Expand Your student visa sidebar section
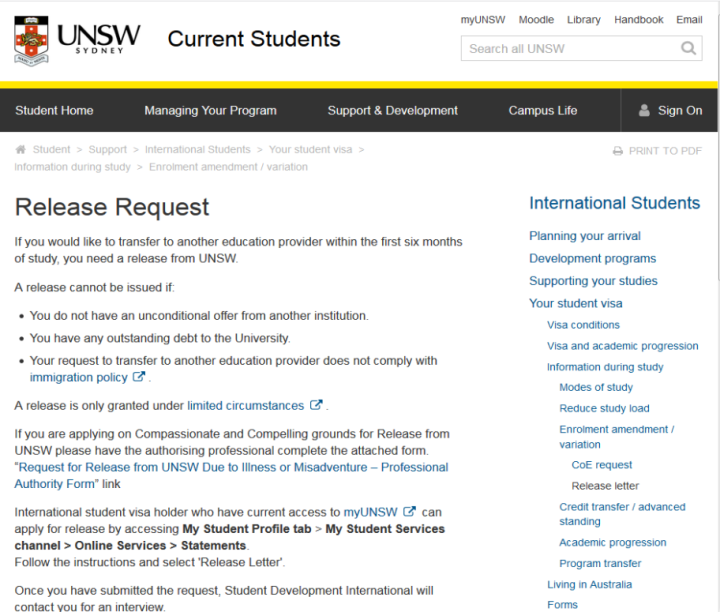This screenshot has height=612, width=720. [x=575, y=303]
